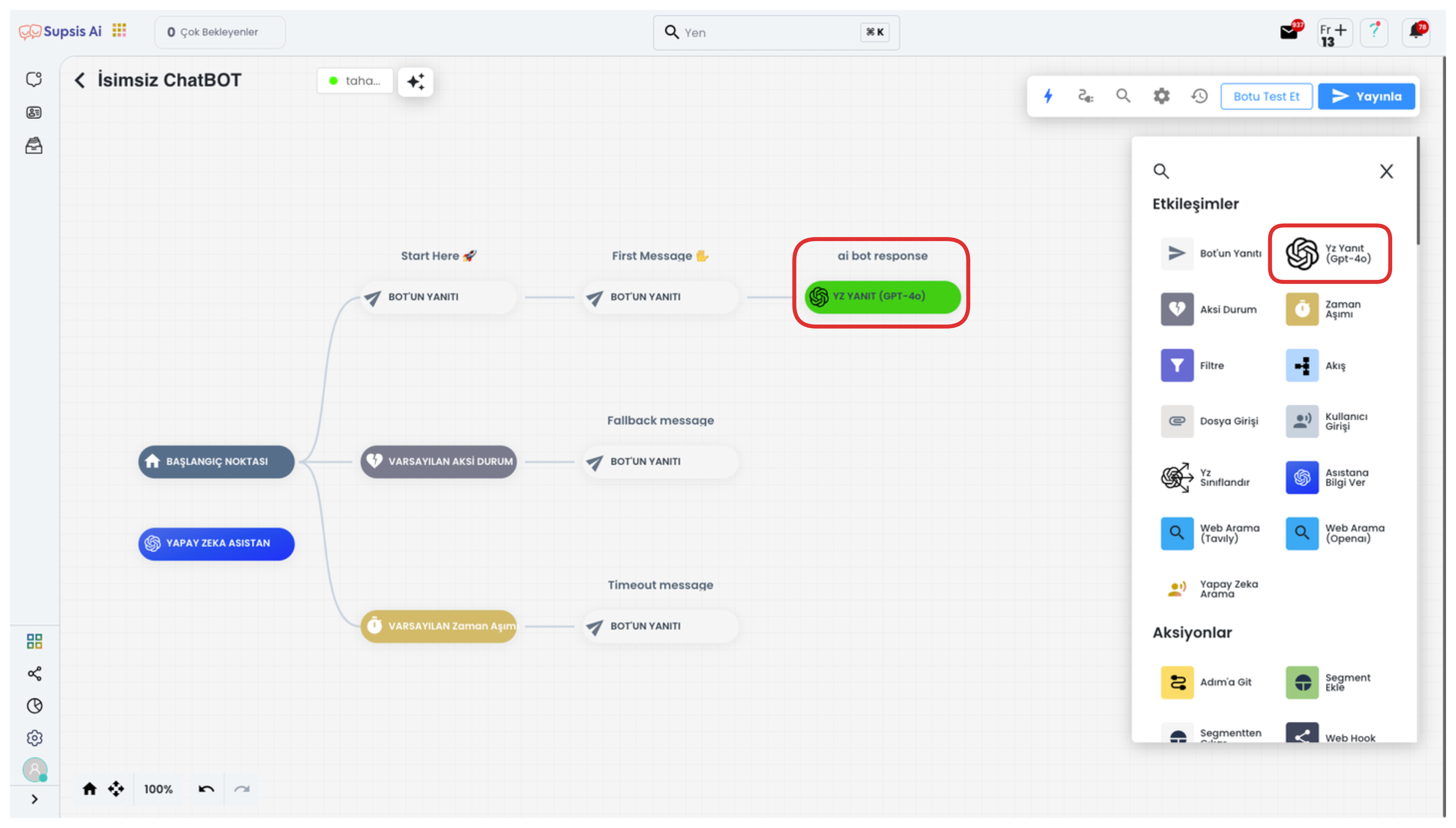This screenshot has width=1456, height=828.
Task: Select Yz Sınıflandır interaction
Action: point(1205,478)
